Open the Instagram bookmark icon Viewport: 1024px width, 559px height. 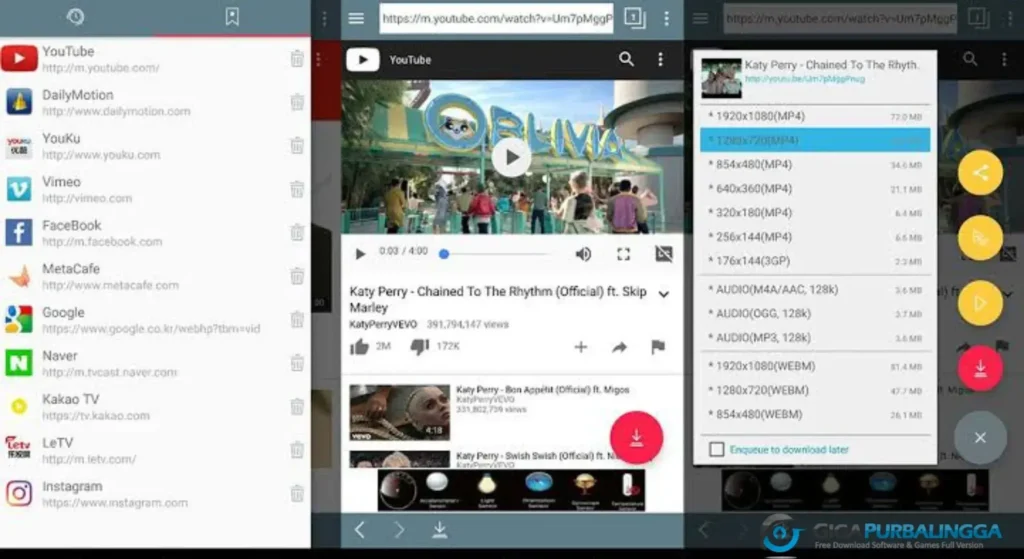(x=19, y=493)
